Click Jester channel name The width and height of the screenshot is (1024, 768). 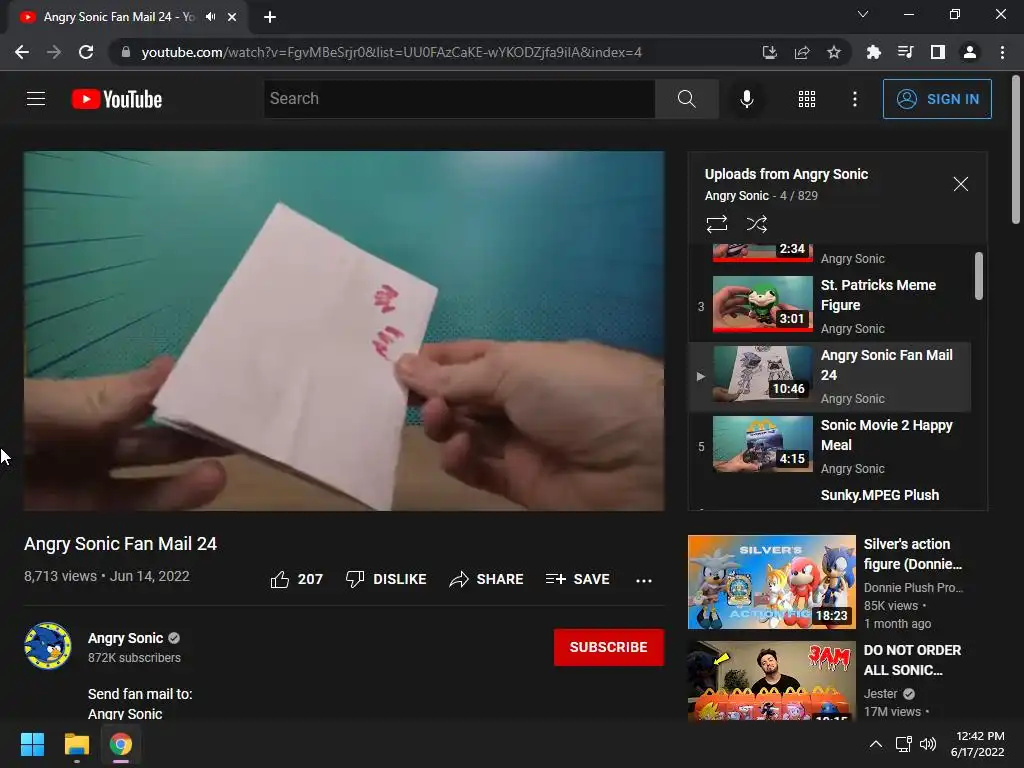click(880, 694)
